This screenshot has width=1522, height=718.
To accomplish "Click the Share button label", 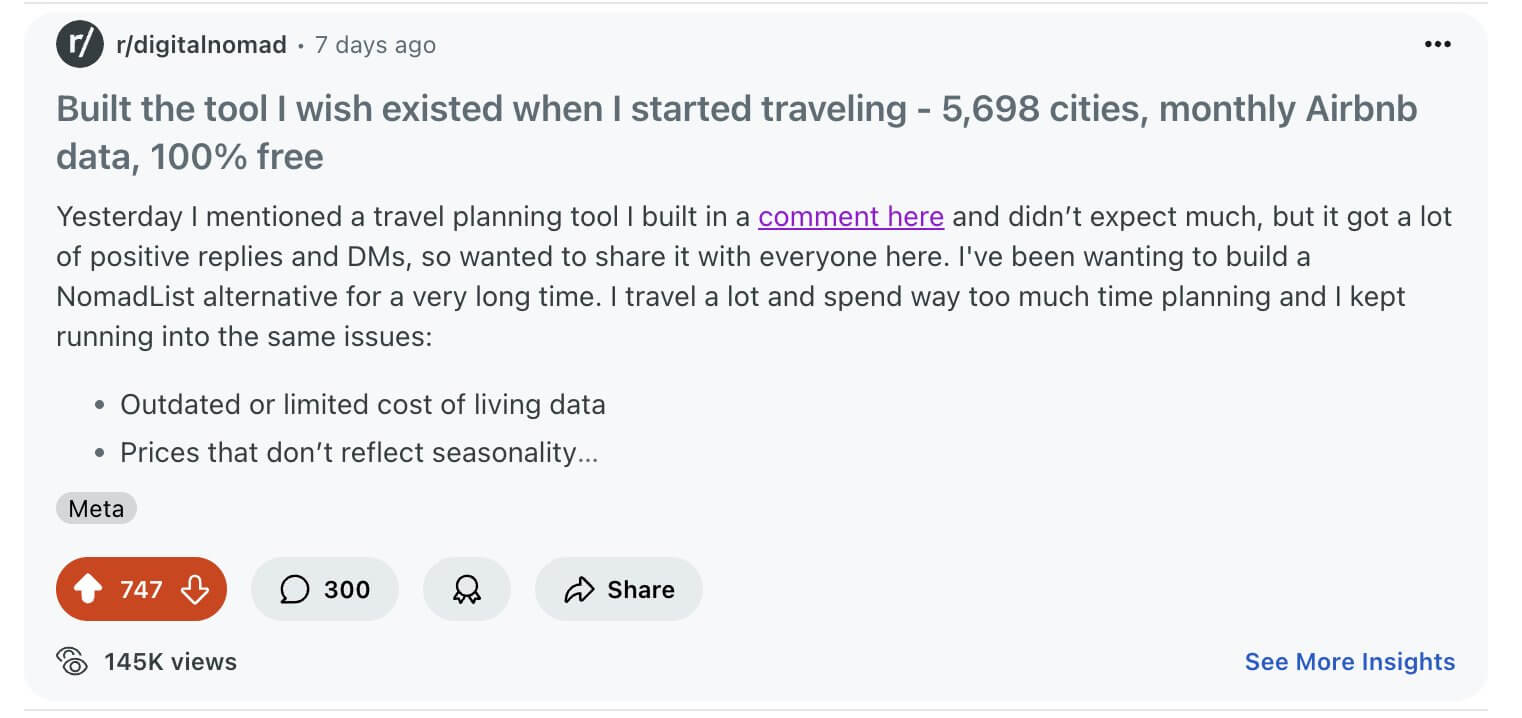I will tap(640, 590).
